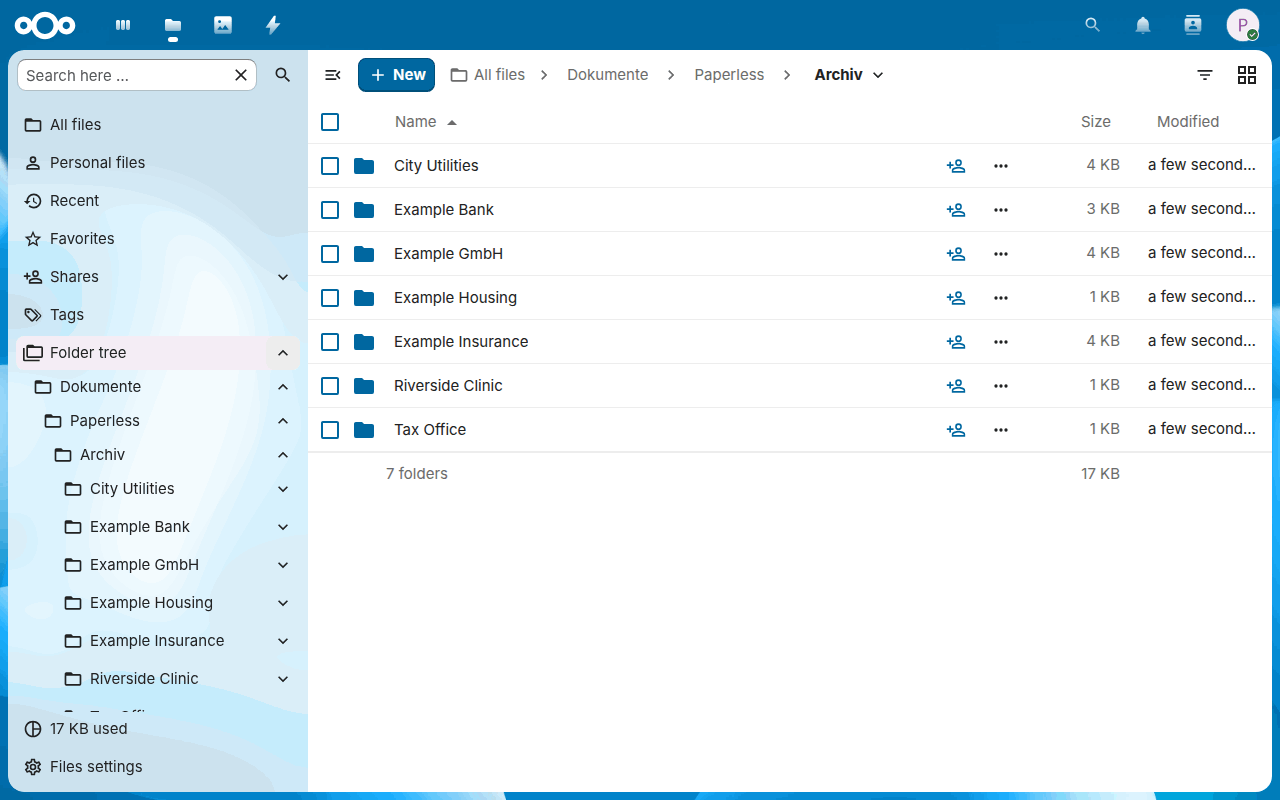
Task: Select the Example Housing checkbox
Action: pyautogui.click(x=330, y=298)
